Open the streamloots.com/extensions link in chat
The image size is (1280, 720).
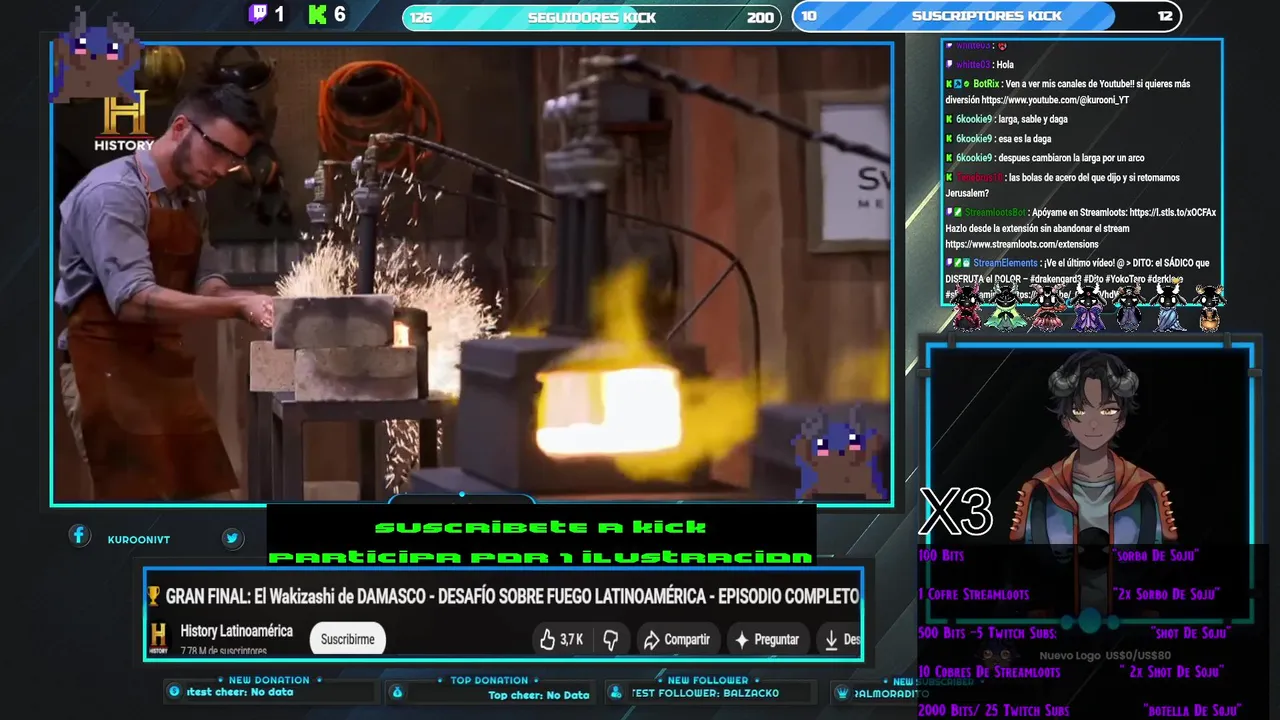pos(1022,244)
